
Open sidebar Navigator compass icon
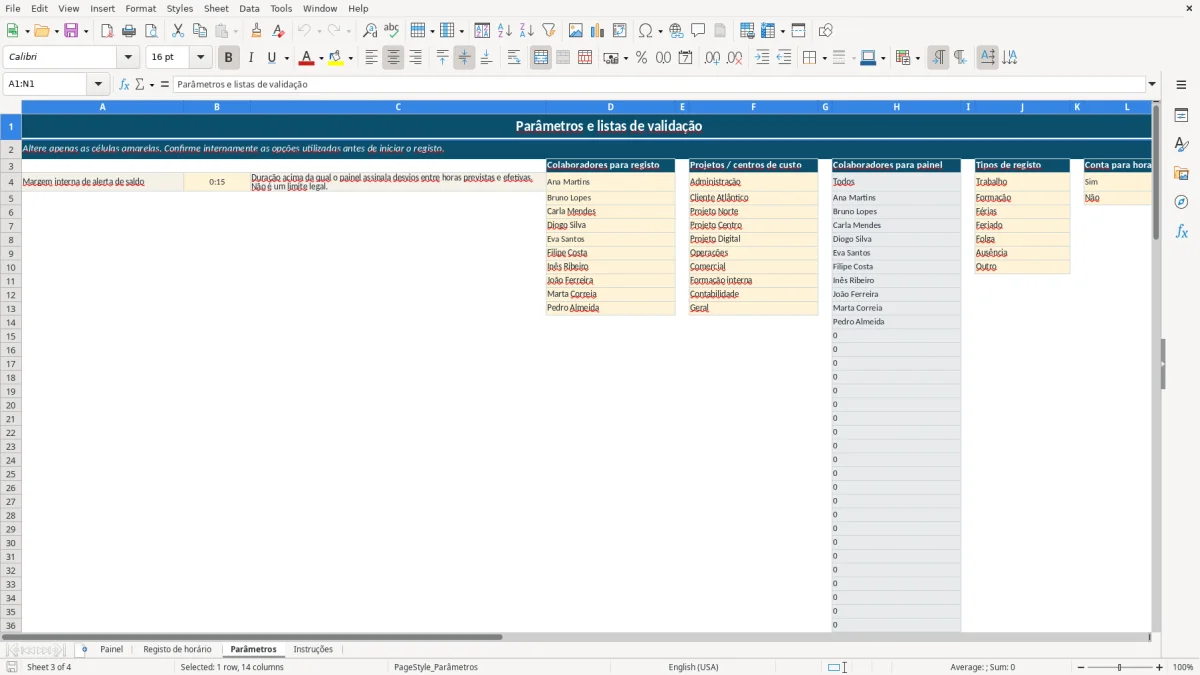pos(1181,202)
